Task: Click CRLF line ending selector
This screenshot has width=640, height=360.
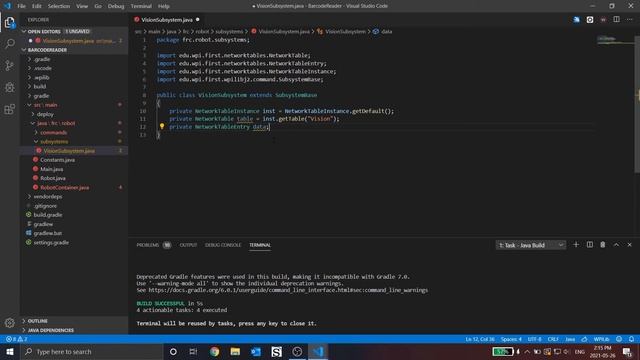Action: tap(553, 339)
